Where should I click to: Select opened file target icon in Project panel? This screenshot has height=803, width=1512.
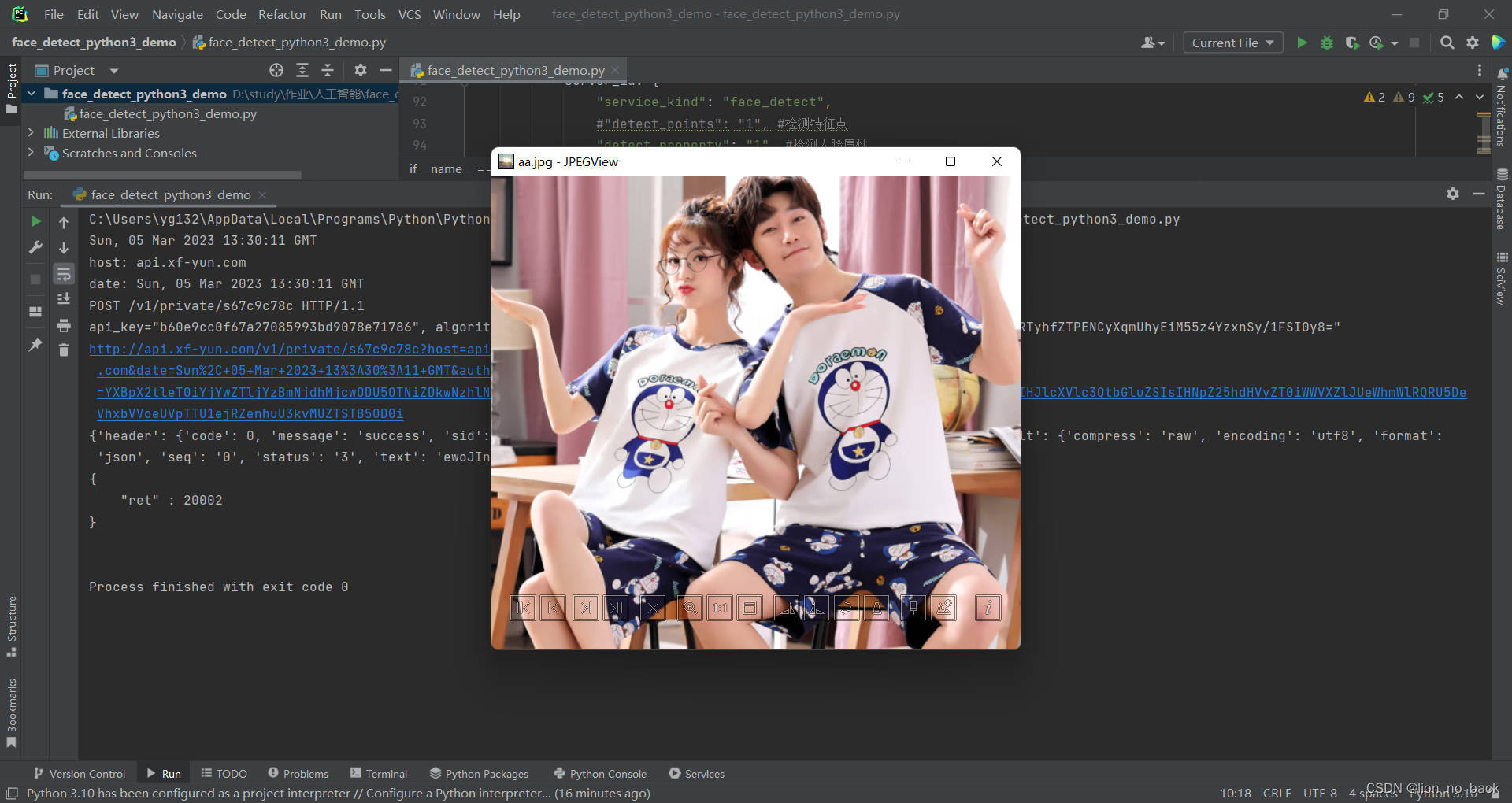276,70
